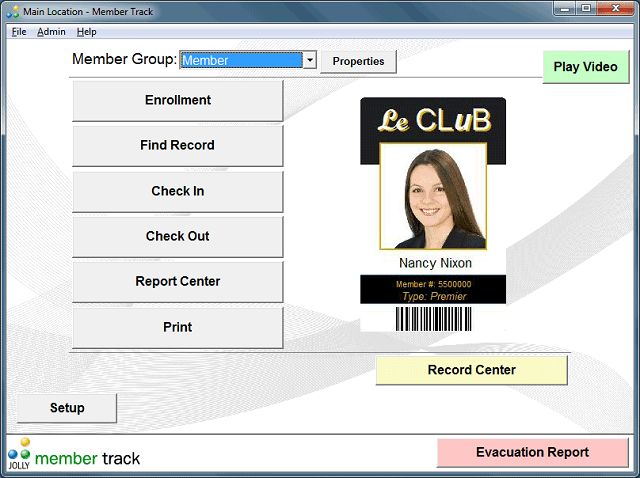Open the File menu
Screen dimensions: 640x478
coord(19,32)
